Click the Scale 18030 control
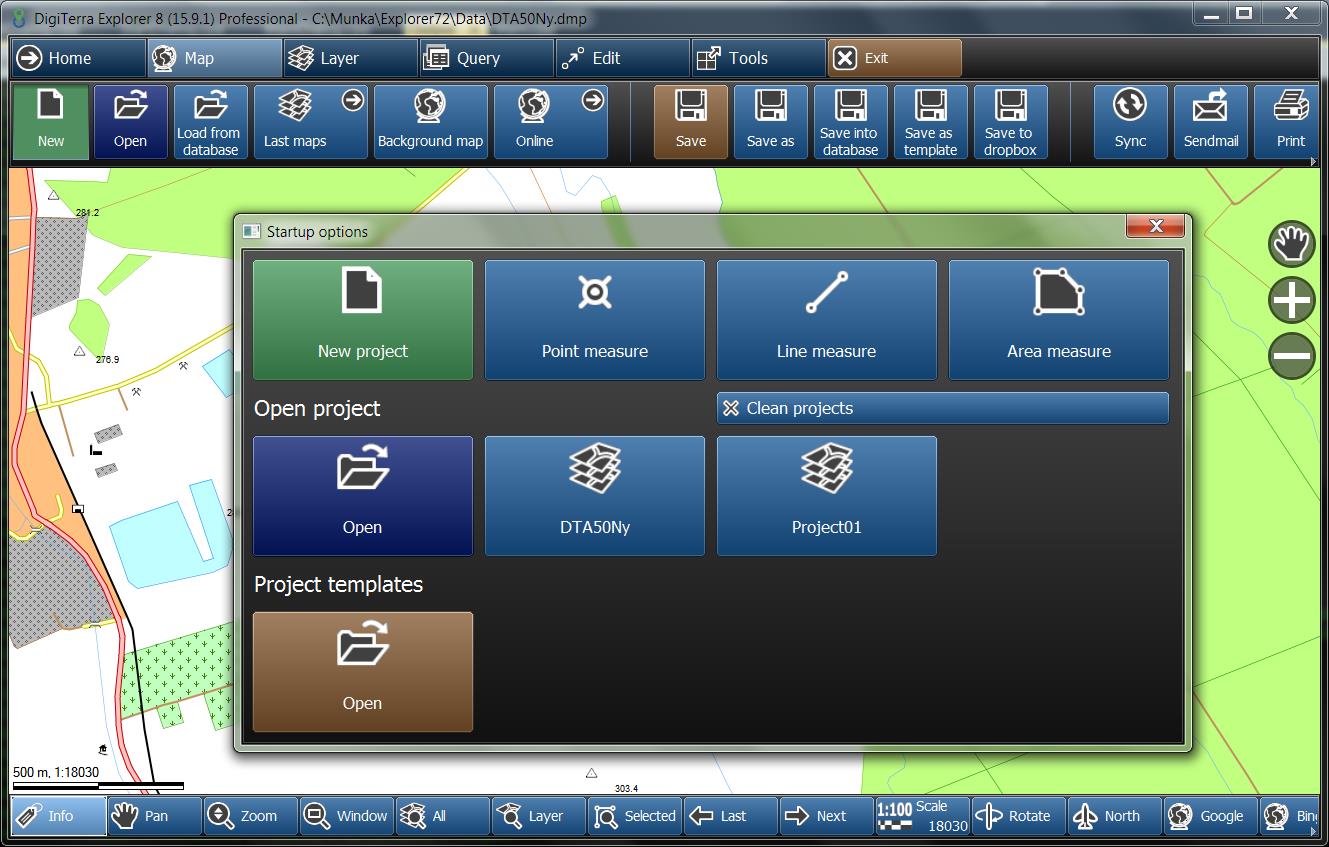1329x847 pixels. (923, 816)
